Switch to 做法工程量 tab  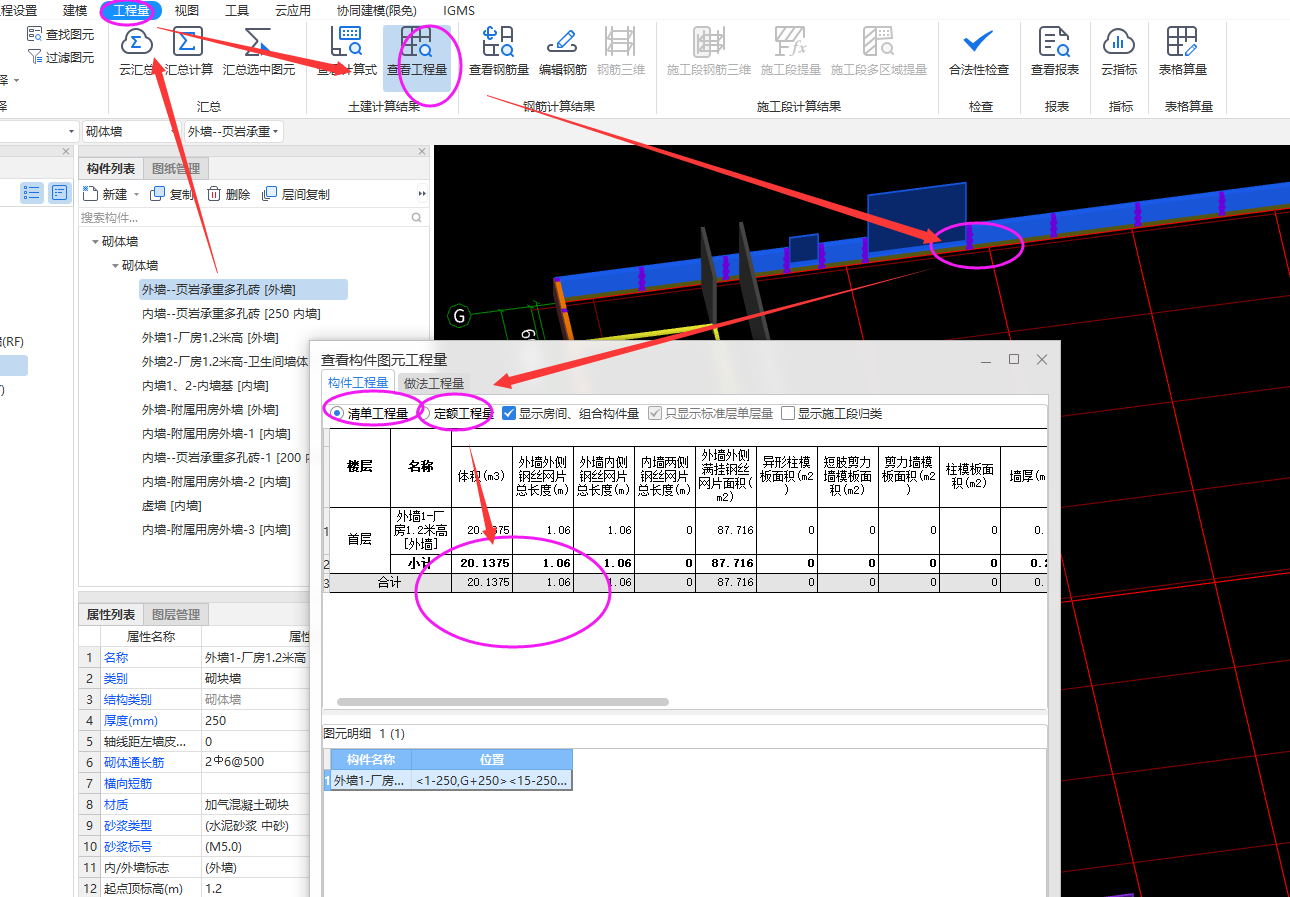click(x=434, y=383)
